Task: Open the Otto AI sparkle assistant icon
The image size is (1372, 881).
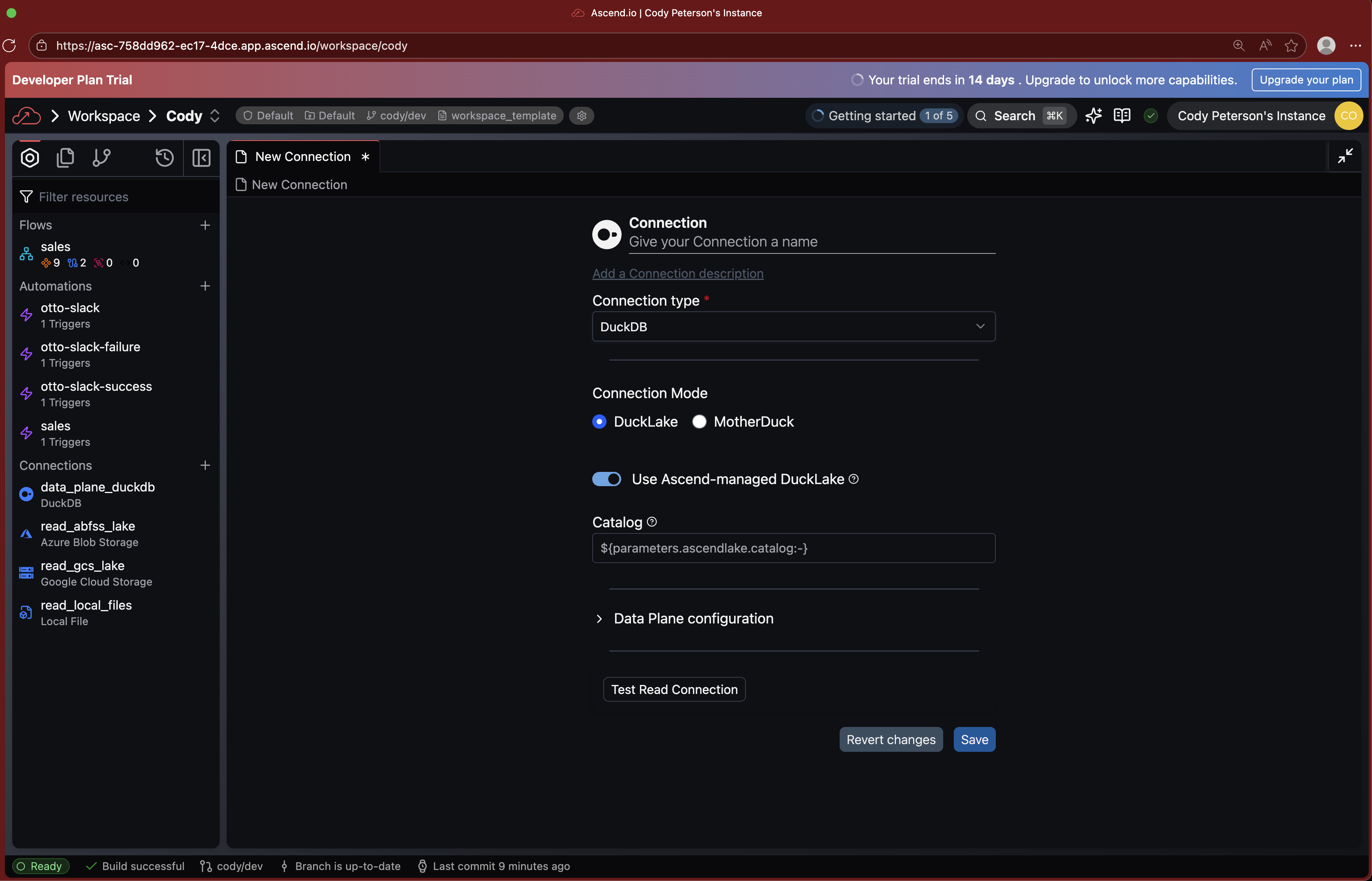Action: 1093,116
